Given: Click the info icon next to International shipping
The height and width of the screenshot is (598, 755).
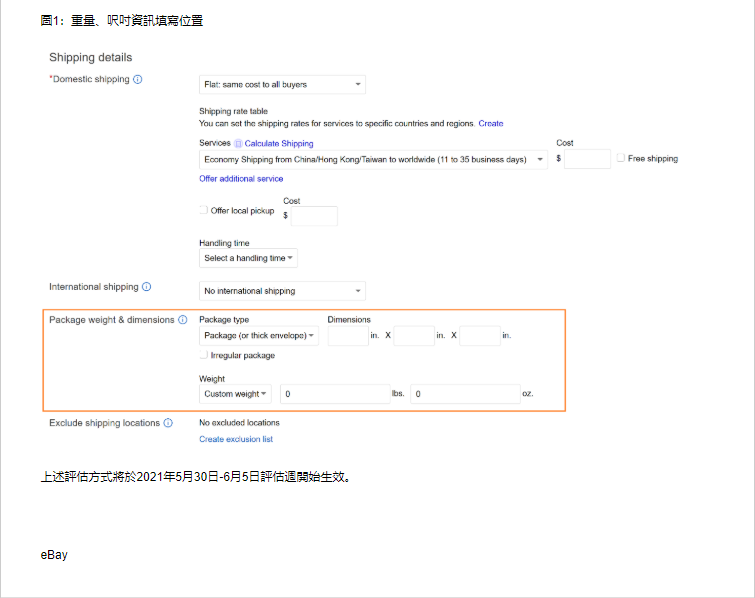Looking at the screenshot, I should click(147, 287).
